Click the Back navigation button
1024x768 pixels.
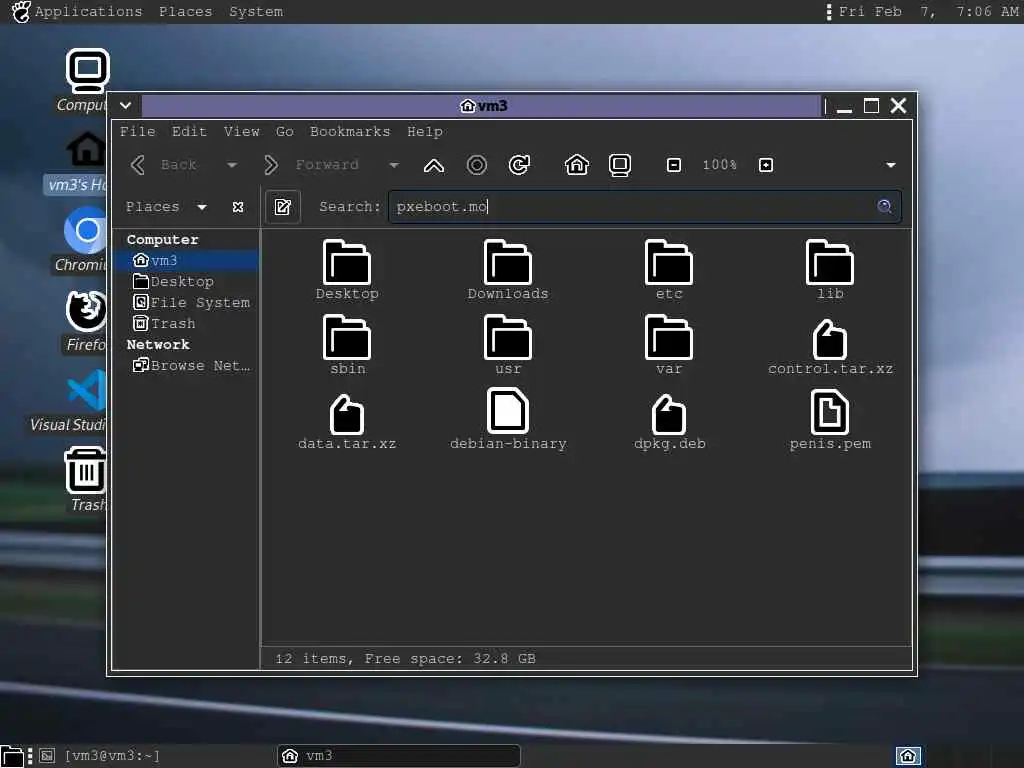(165, 165)
